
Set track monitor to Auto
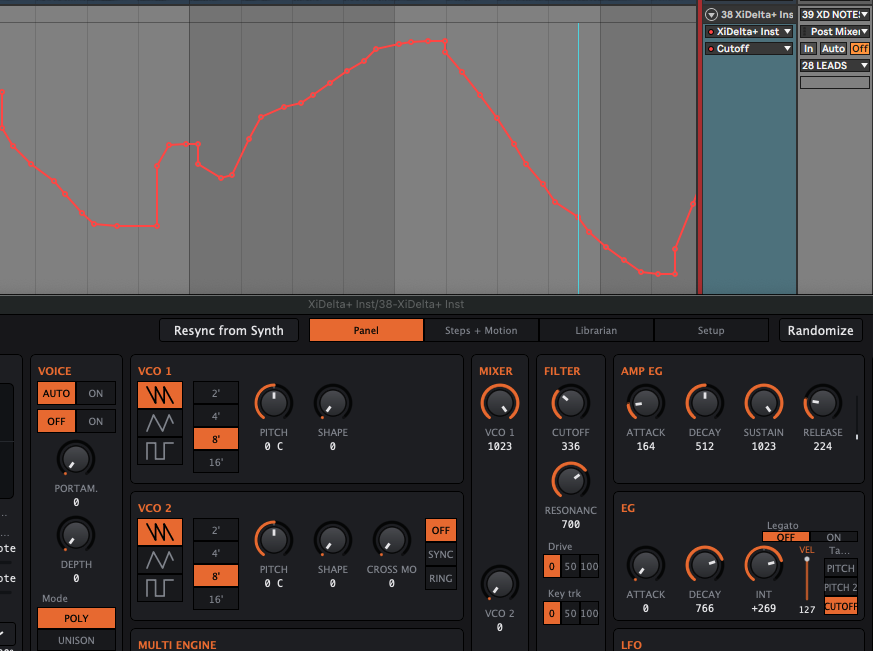coord(833,48)
